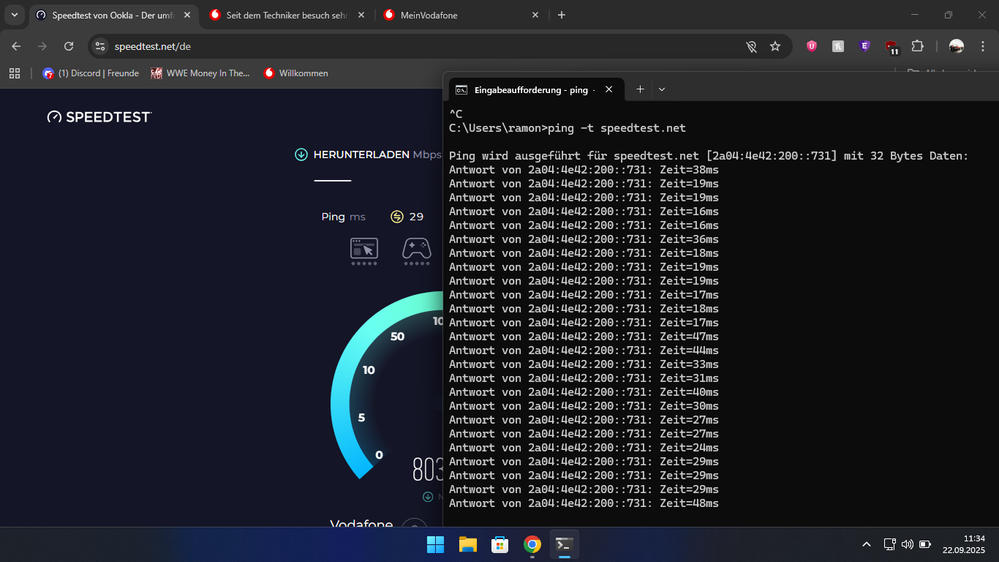Click the 'ping -t speedtest.net' command line
Viewport: 999px width, 562px height.
click(567, 128)
